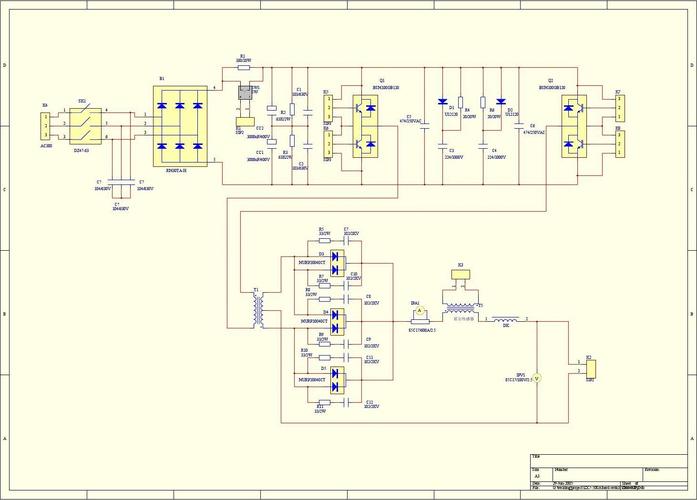The image size is (697, 500).
Task: Click the MURP30040CT label beside D3
Action: (312, 262)
